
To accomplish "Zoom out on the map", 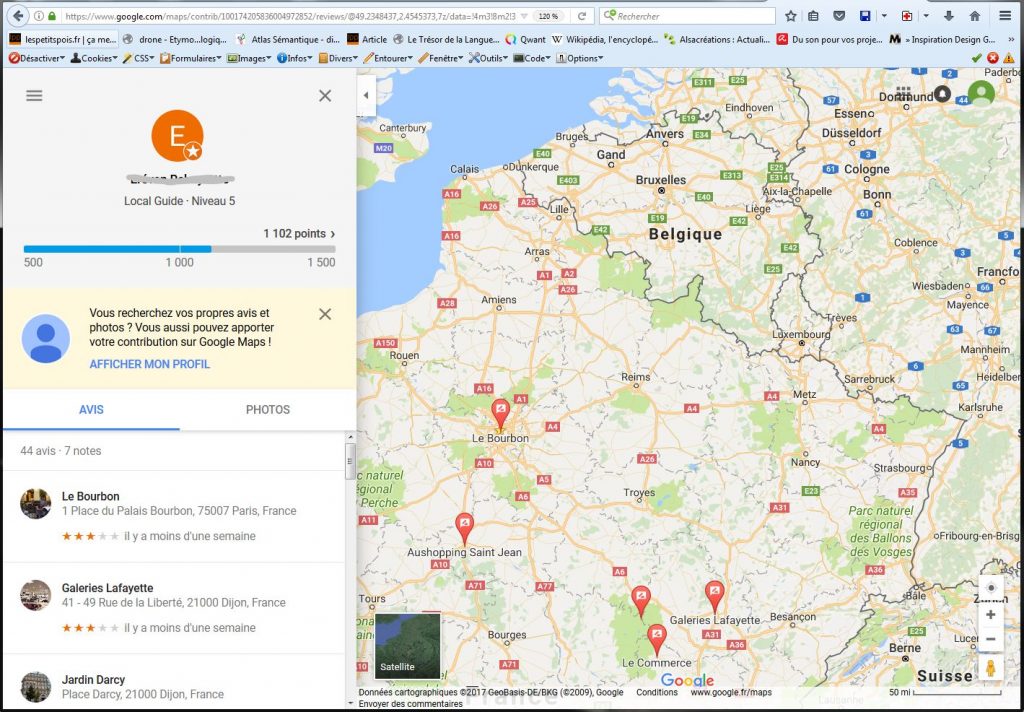I will 990,639.
